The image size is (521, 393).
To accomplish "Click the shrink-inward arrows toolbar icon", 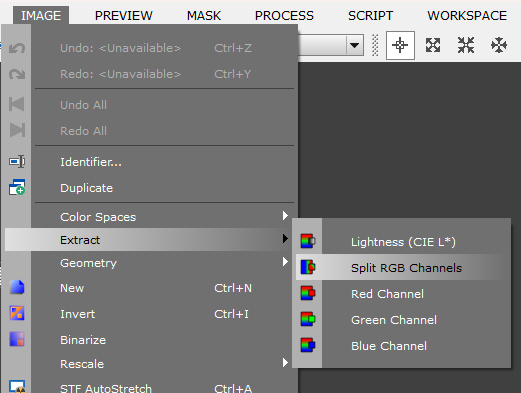I will 466,45.
